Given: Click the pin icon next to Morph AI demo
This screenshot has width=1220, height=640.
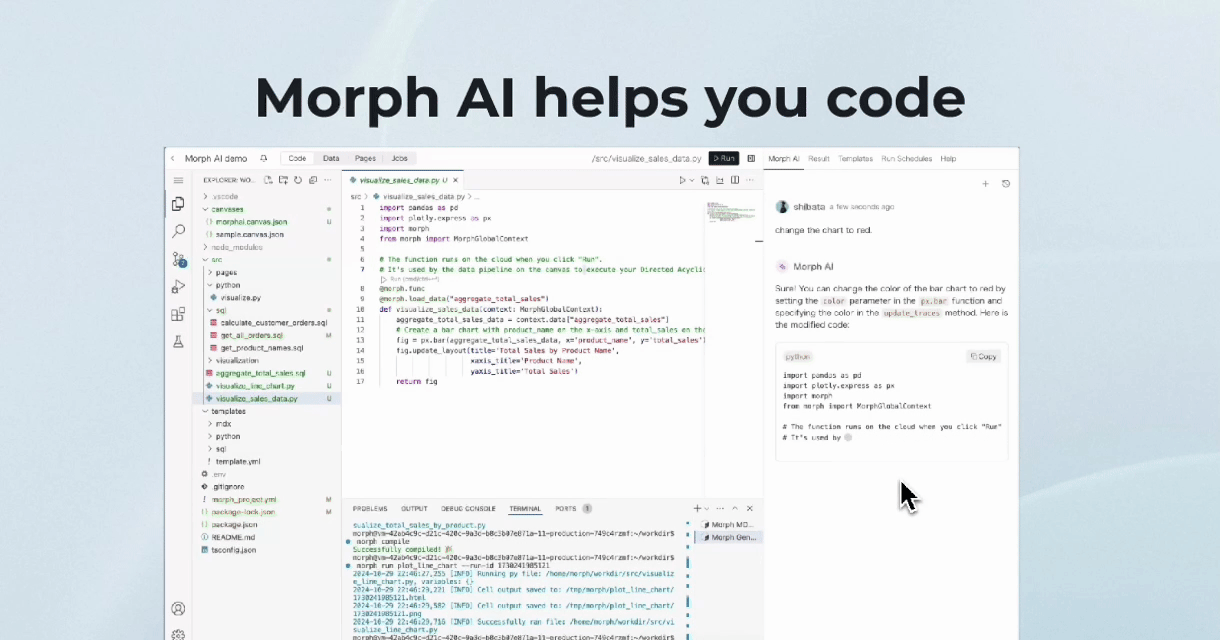Looking at the screenshot, I should point(263,158).
